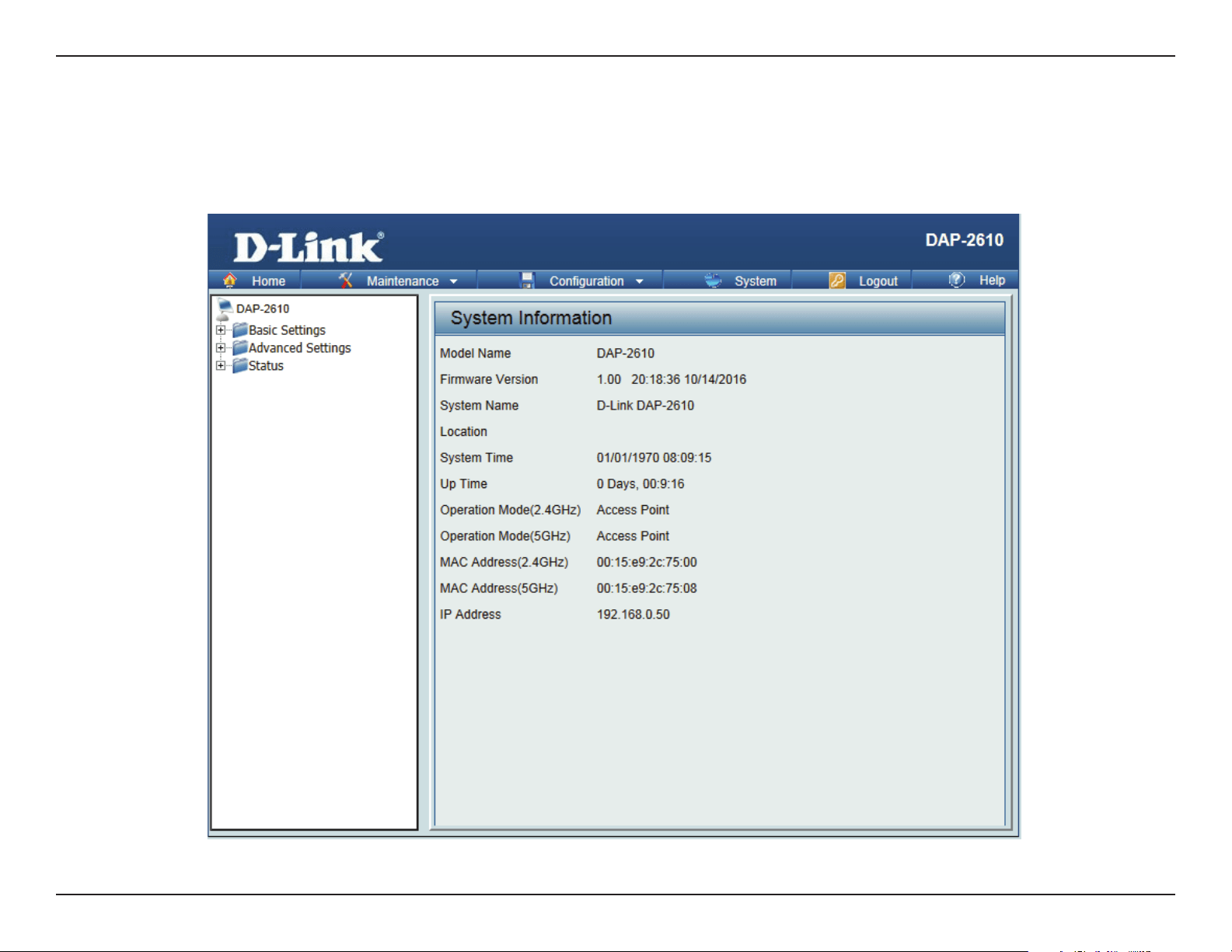This screenshot has height=952, width=1232.
Task: Click the System Information panel header
Action: point(719,318)
